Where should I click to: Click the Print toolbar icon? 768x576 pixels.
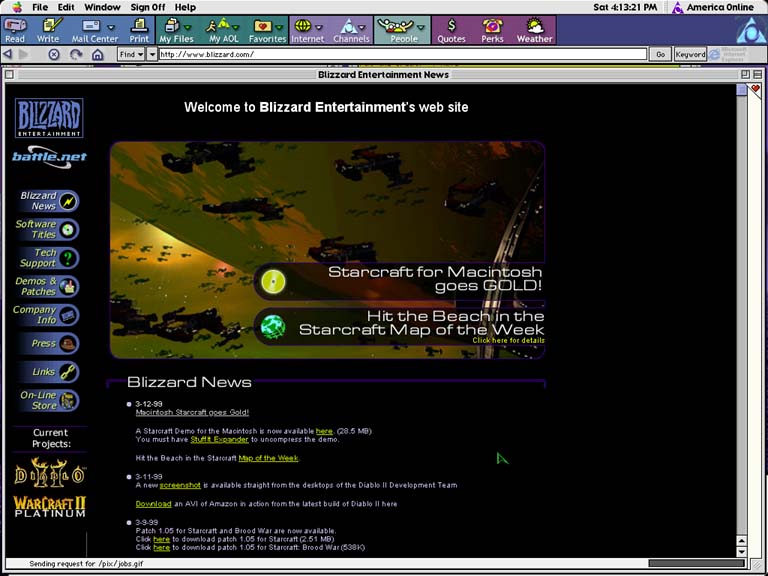click(140, 30)
